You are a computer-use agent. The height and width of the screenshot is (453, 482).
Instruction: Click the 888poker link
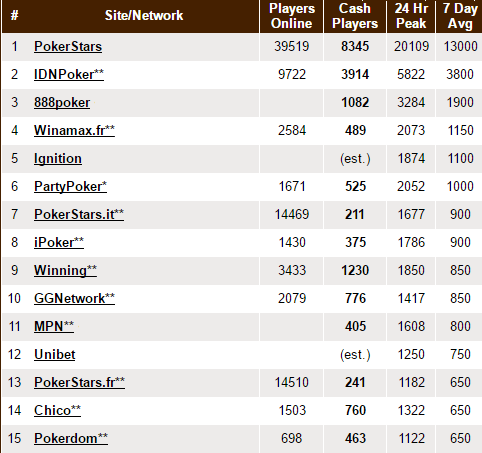pyautogui.click(x=62, y=102)
